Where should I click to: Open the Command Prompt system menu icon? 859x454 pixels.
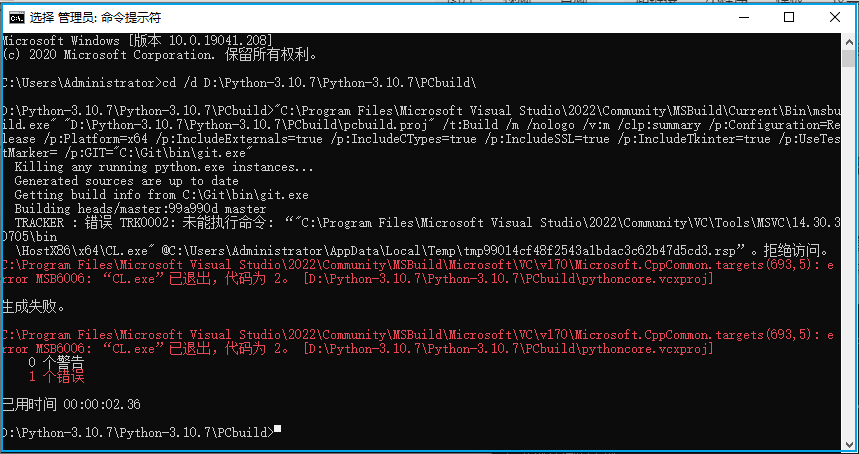coord(16,18)
